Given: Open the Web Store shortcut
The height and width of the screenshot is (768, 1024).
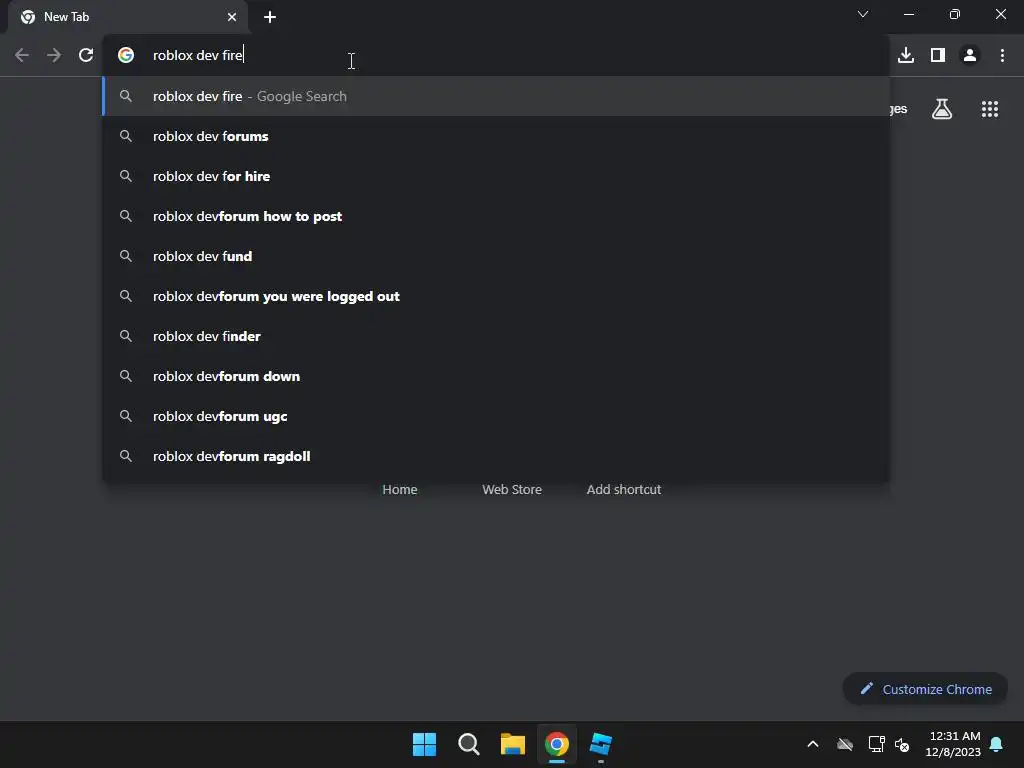Looking at the screenshot, I should (512, 490).
